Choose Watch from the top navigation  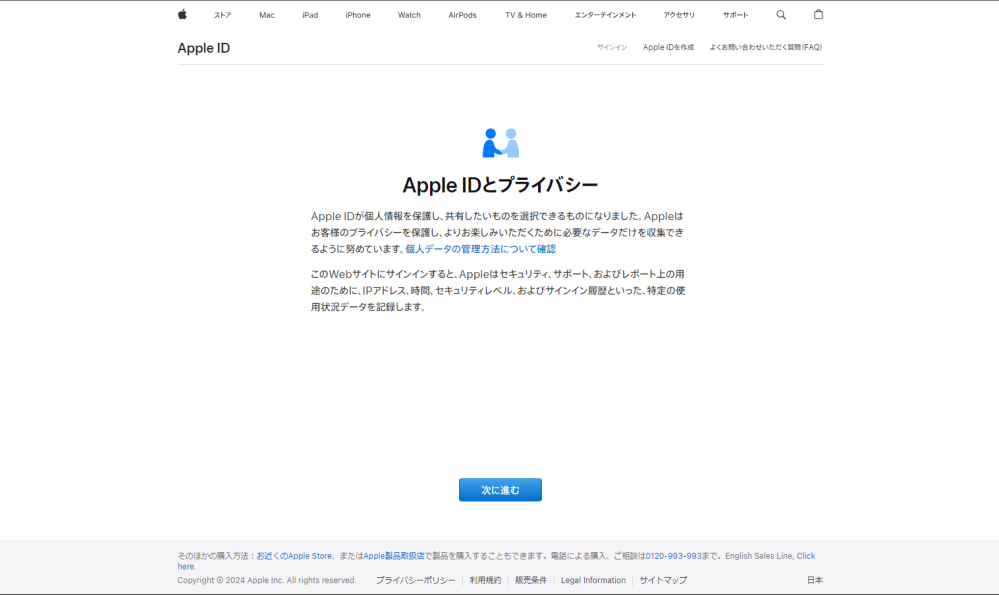[409, 15]
